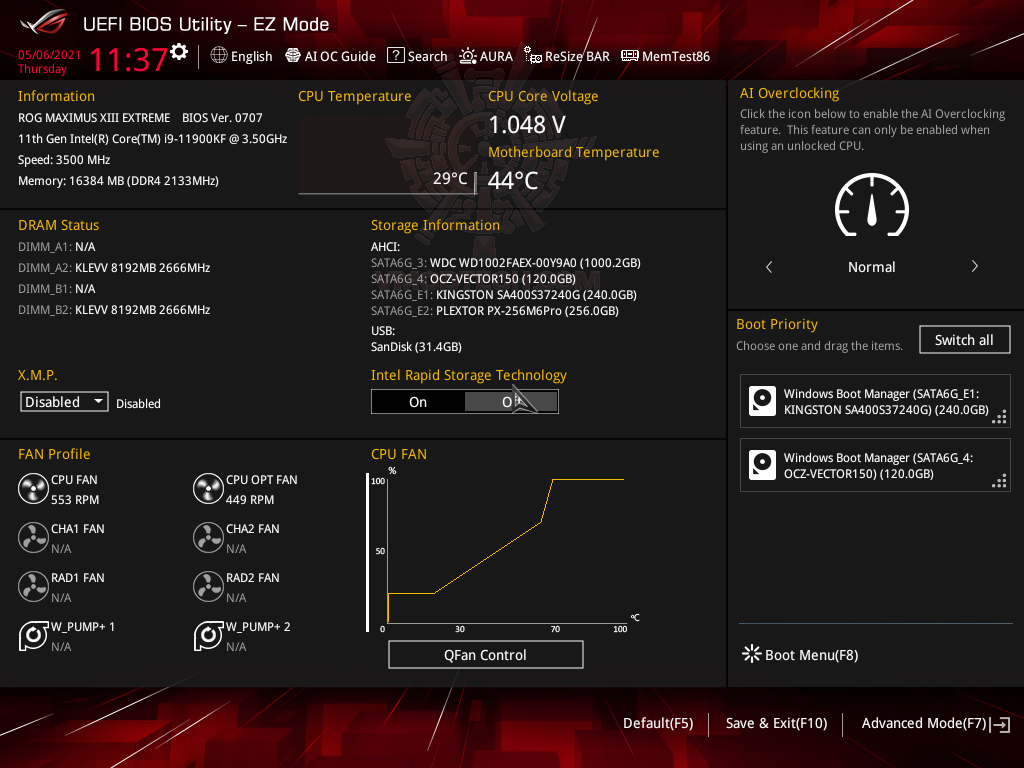Open AI OC Guide icon
Viewport: 1024px width, 768px height.
tap(293, 56)
